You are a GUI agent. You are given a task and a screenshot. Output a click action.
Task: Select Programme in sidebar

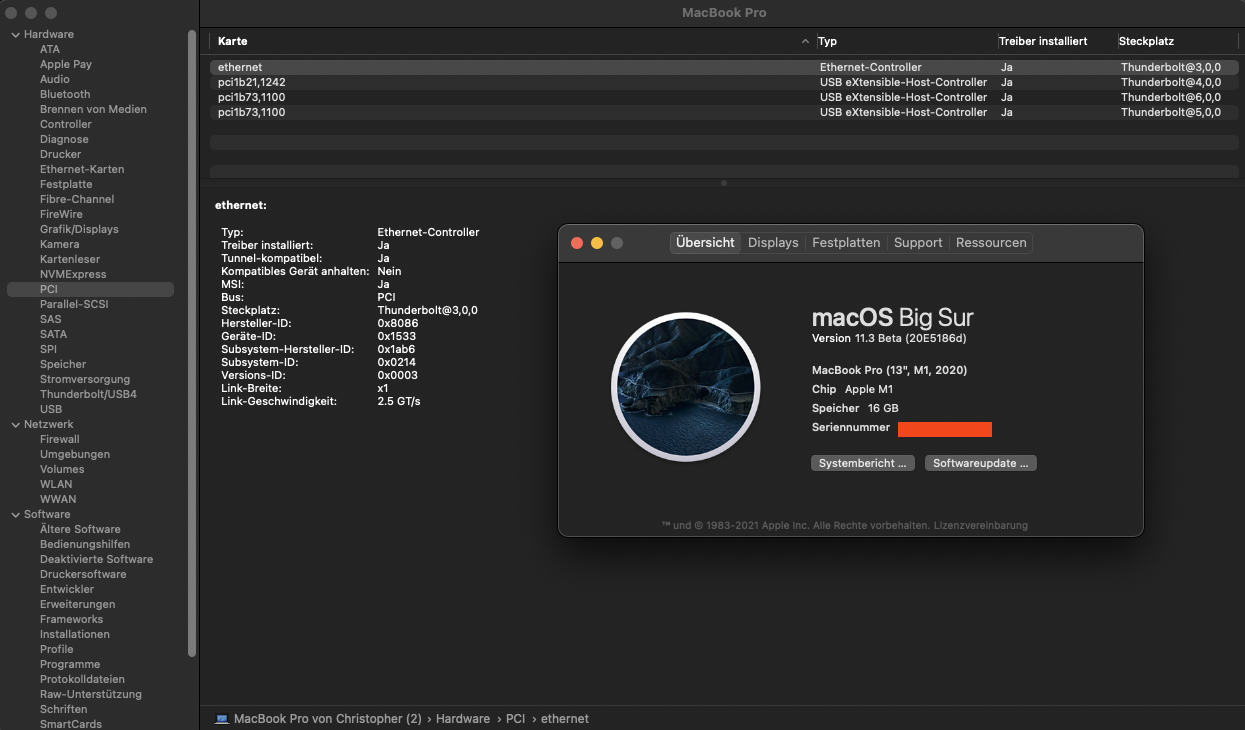pyautogui.click(x=70, y=664)
